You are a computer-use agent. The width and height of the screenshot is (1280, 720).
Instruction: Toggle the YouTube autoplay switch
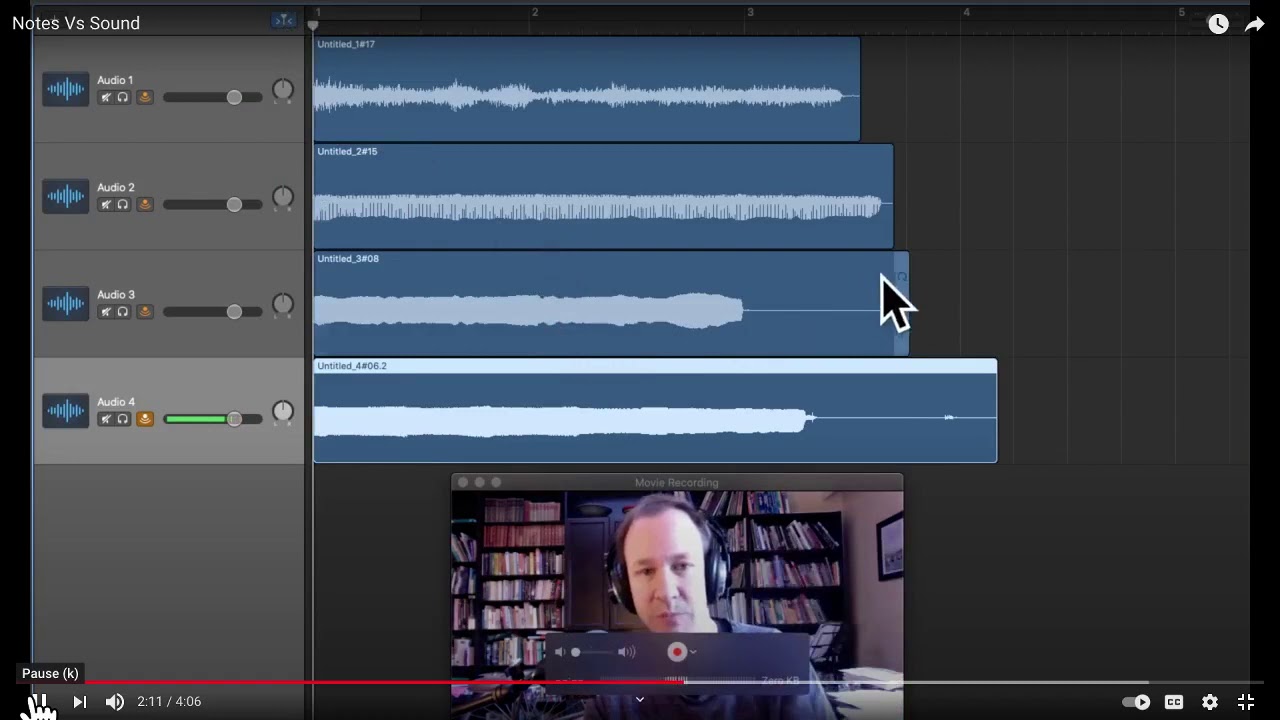point(1136,702)
